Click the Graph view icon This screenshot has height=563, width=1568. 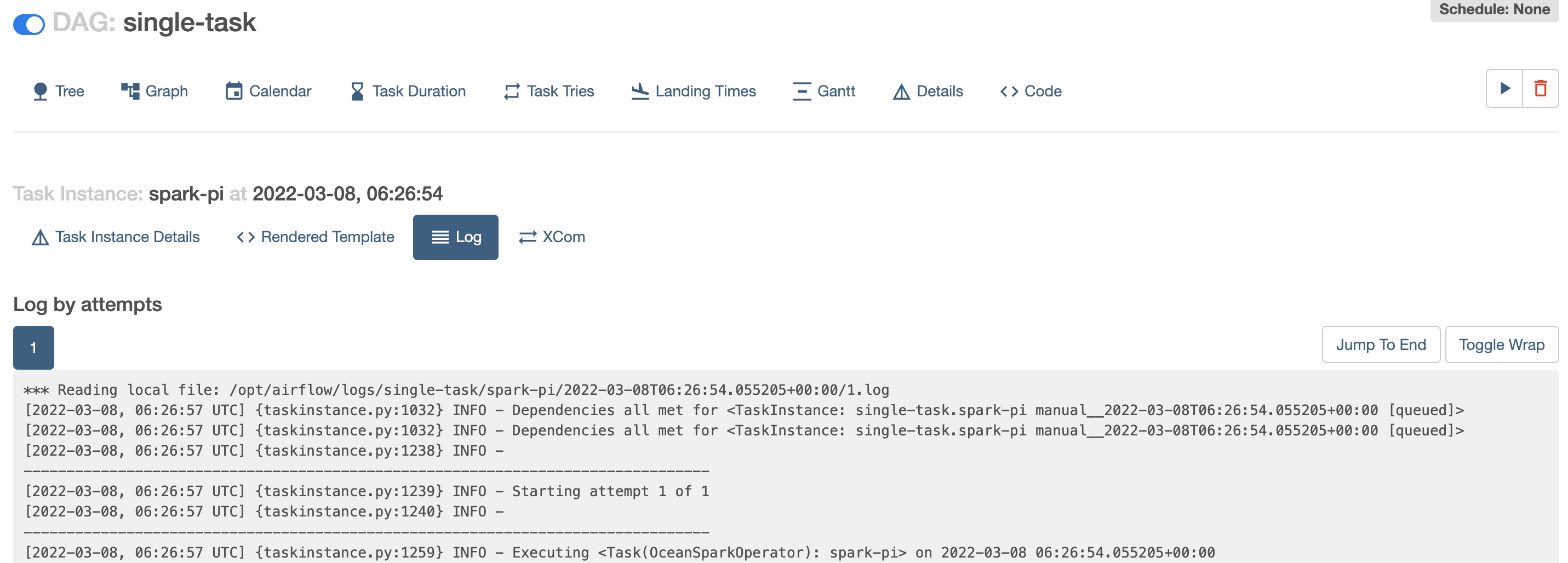(x=130, y=91)
